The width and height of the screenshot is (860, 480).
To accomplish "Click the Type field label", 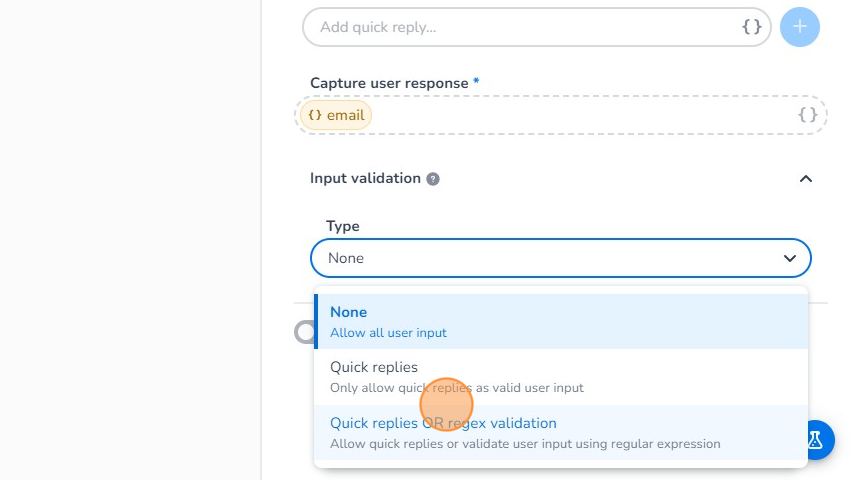I will point(343,226).
